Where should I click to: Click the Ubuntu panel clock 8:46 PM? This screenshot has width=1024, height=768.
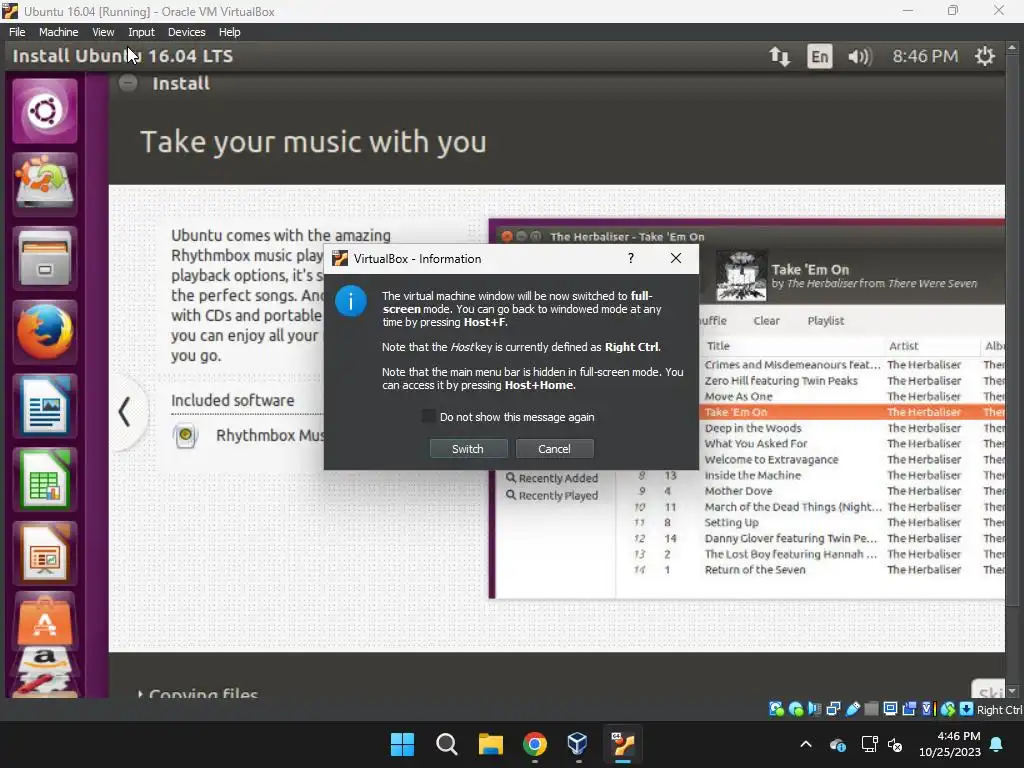[x=925, y=56]
